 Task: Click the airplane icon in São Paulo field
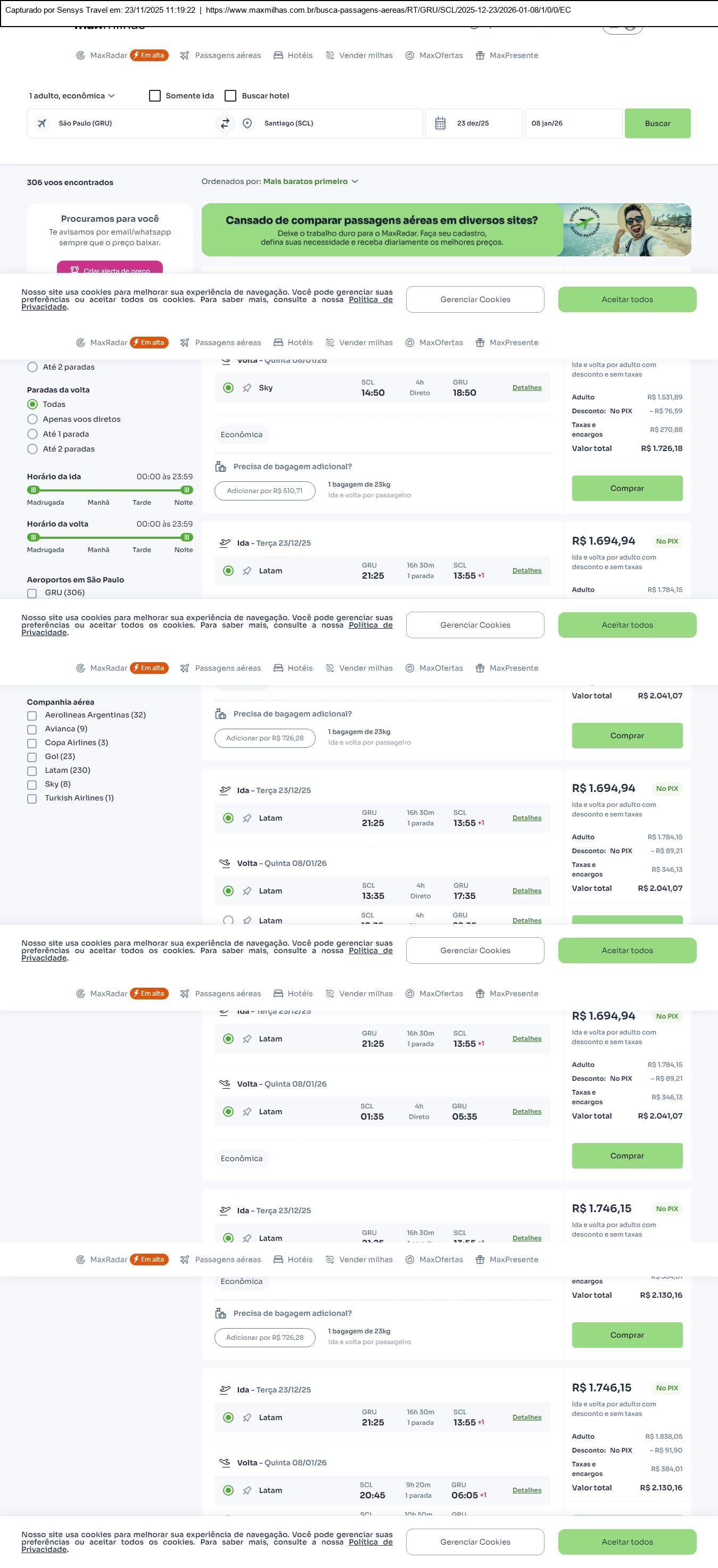point(42,123)
